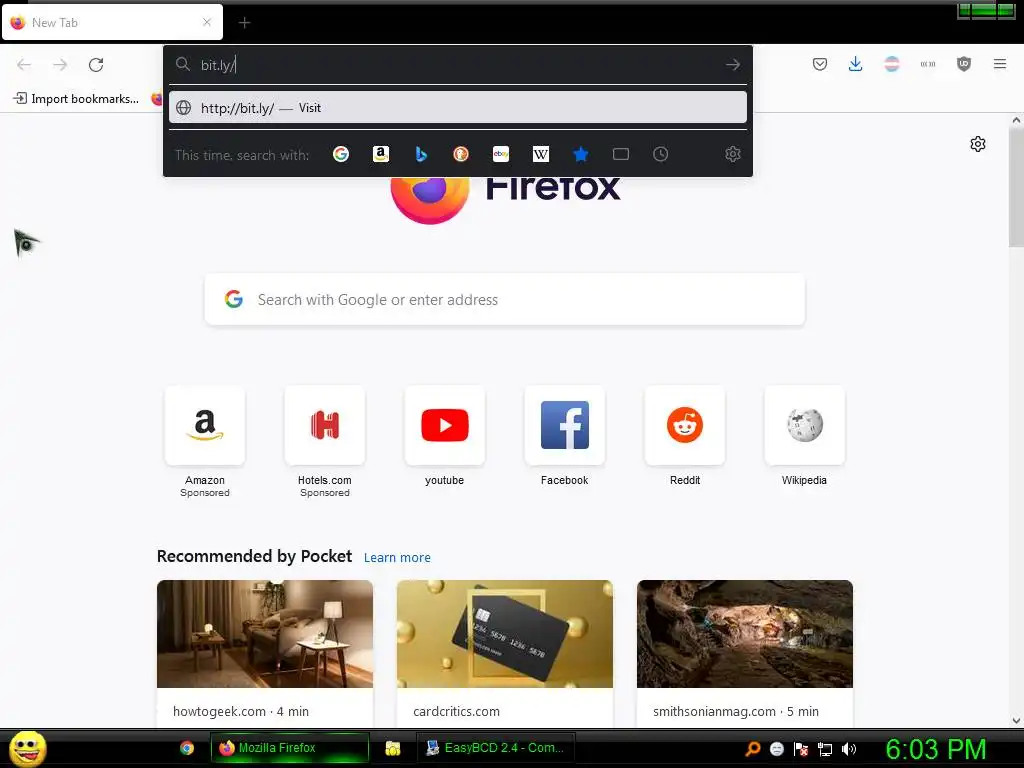Open the file explorer taskbar icon
The width and height of the screenshot is (1024, 768).
point(392,748)
